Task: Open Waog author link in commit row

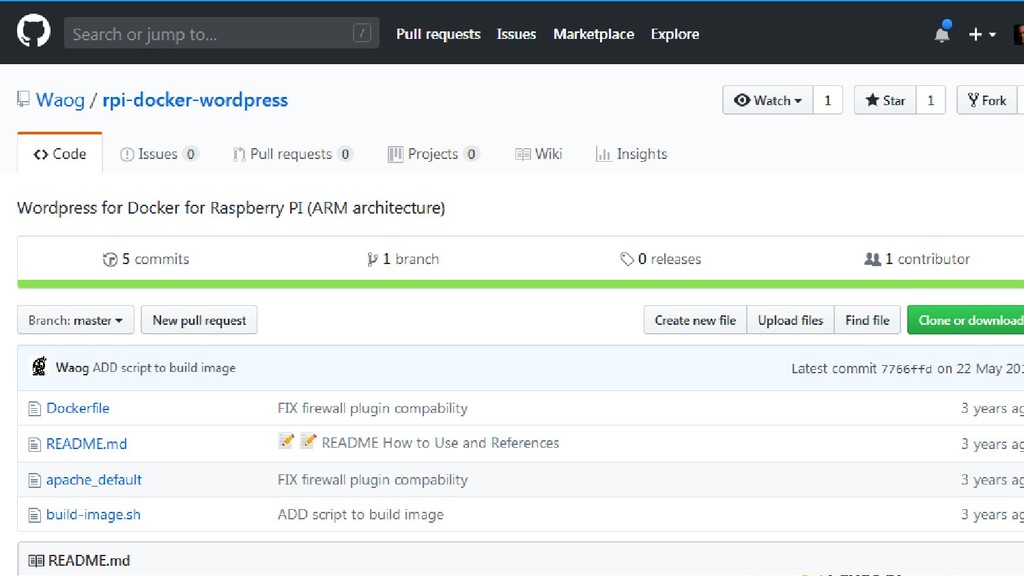Action: (72, 368)
